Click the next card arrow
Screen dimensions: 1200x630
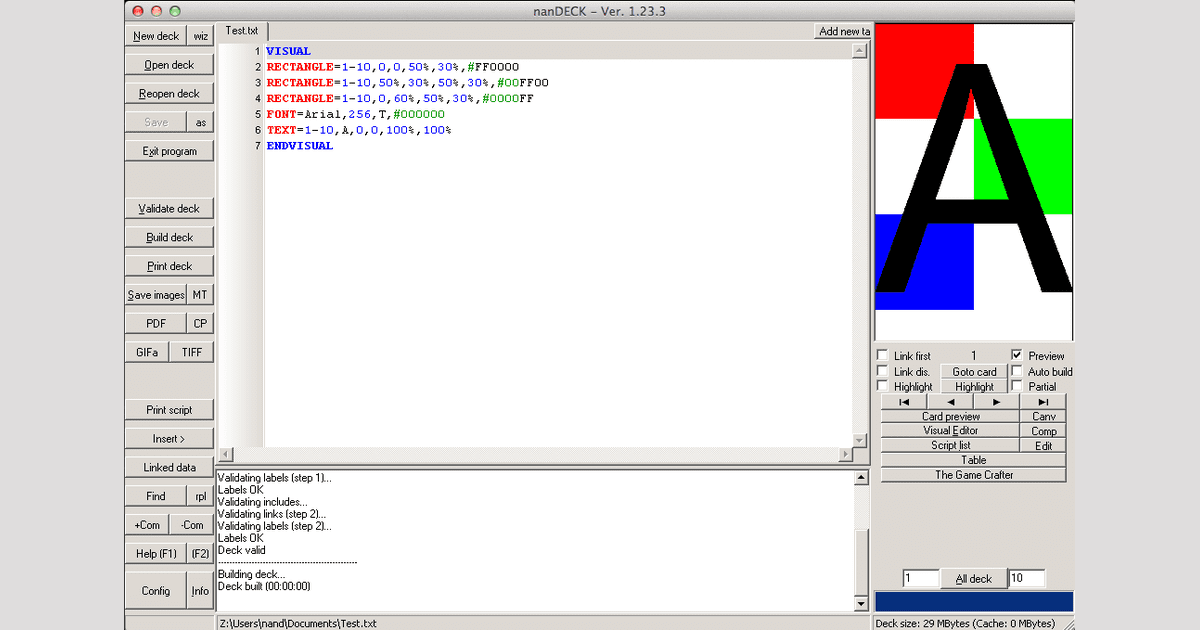pyautogui.click(x=996, y=401)
